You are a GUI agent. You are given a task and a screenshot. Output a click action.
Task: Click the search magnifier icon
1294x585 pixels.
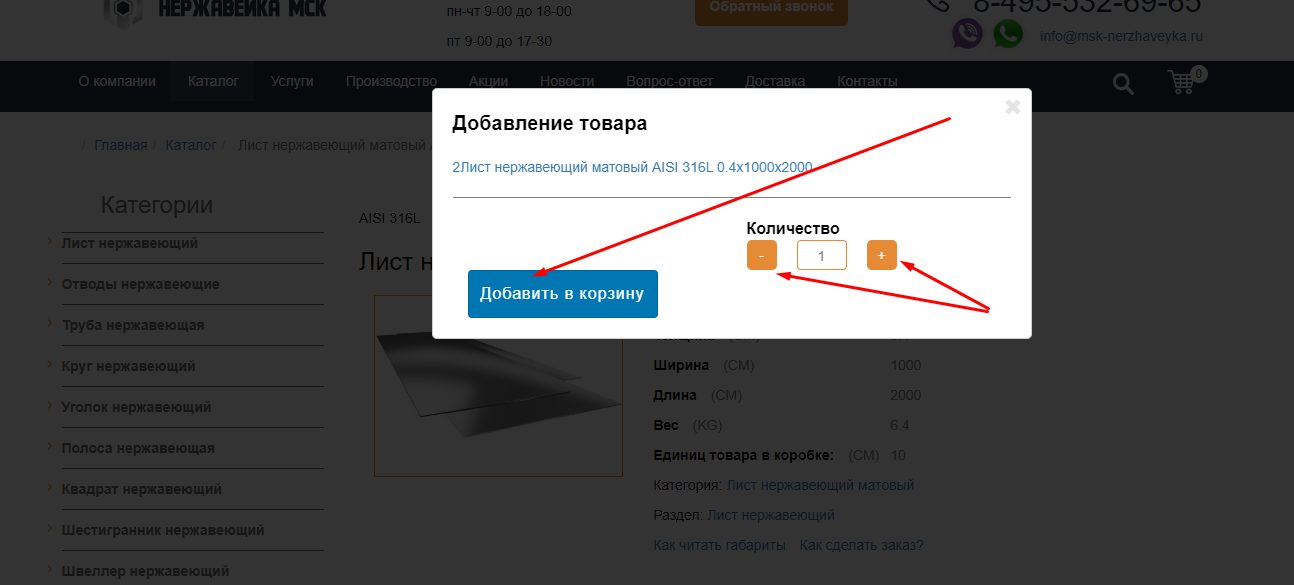click(1124, 84)
